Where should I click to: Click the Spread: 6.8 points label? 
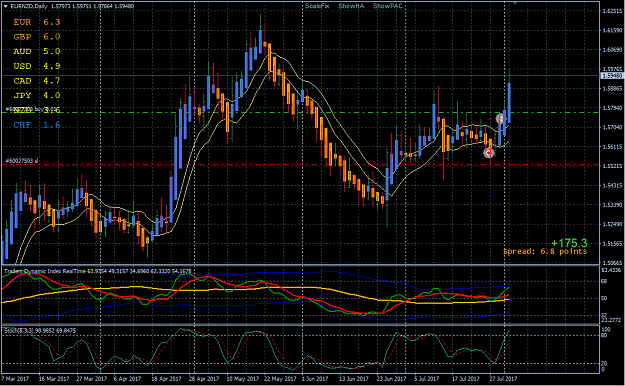pyautogui.click(x=545, y=252)
